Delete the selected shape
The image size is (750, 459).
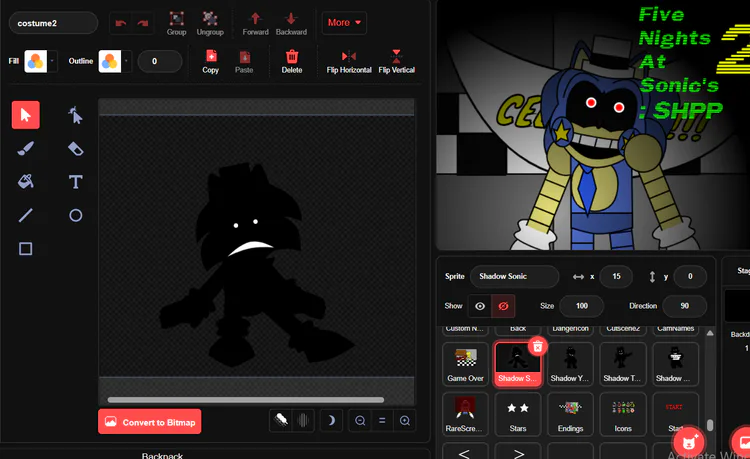(292, 61)
